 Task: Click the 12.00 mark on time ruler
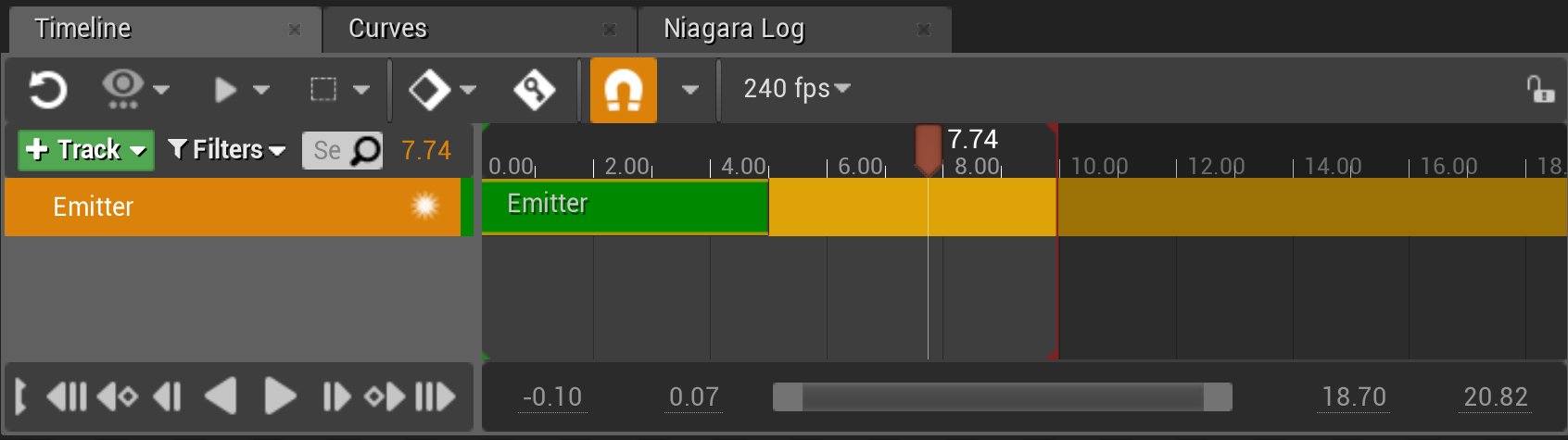click(x=1216, y=167)
